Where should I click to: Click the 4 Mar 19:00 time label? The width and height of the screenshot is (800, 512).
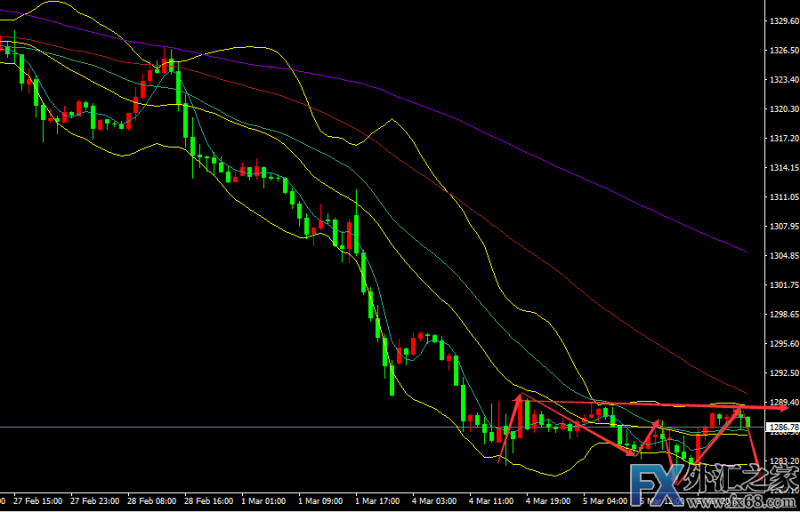point(549,501)
